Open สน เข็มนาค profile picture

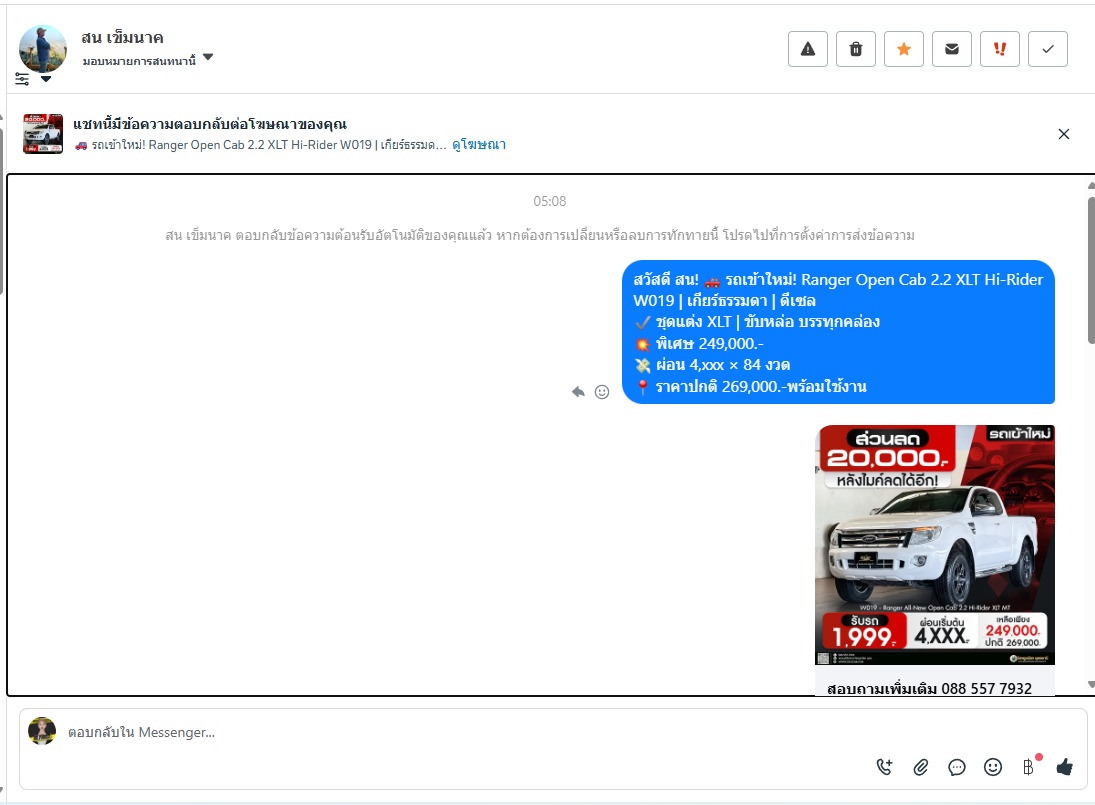pos(43,49)
